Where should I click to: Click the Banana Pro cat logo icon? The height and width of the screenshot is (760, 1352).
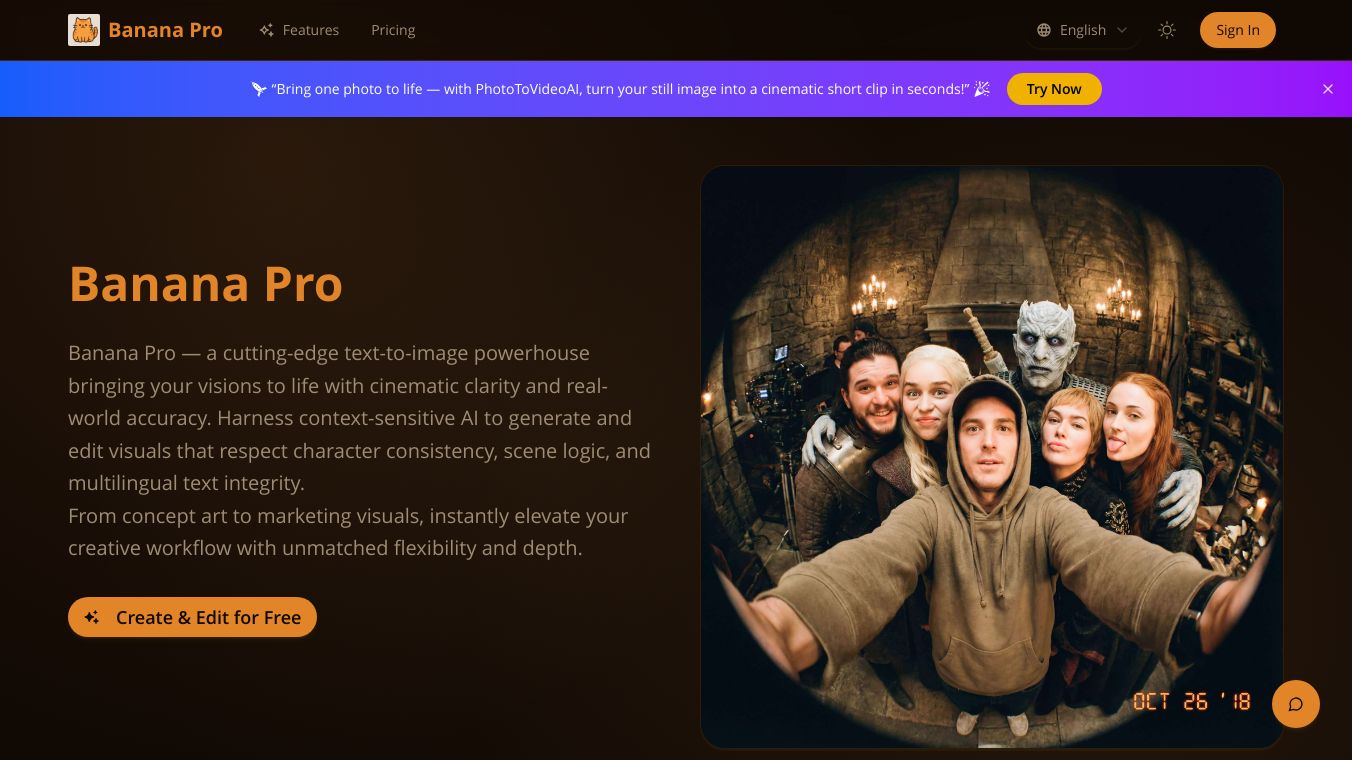[x=84, y=30]
